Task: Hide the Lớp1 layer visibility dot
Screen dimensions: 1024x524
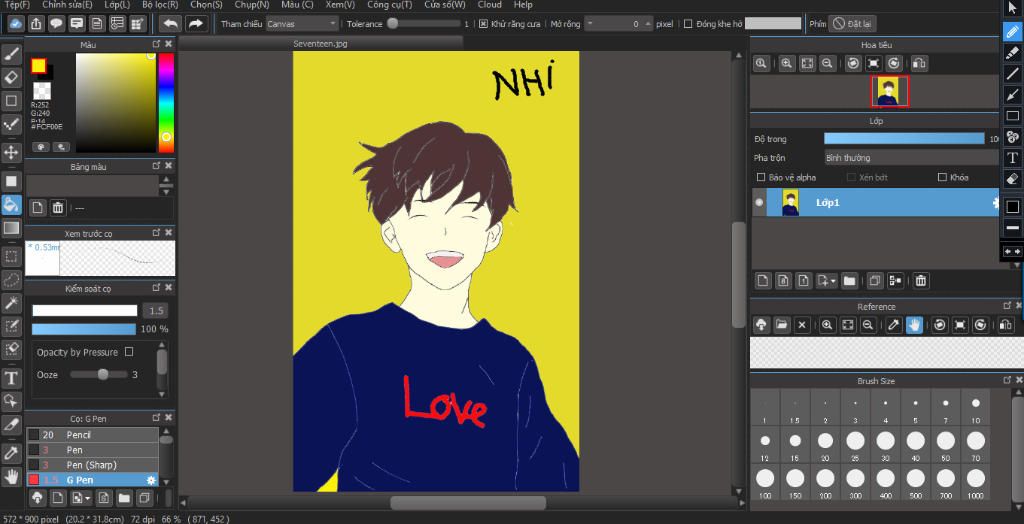Action: pos(759,203)
